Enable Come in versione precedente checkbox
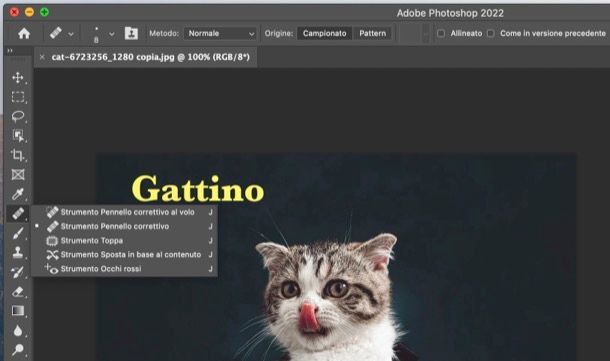Image resolution: width=610 pixels, height=361 pixels. coord(491,33)
